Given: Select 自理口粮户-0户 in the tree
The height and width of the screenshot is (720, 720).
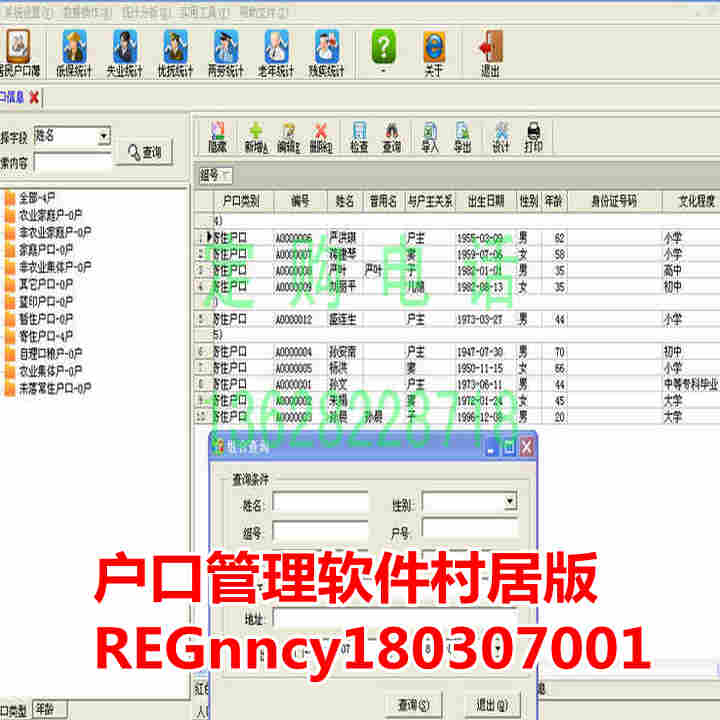Looking at the screenshot, I should pyautogui.click(x=50, y=354).
